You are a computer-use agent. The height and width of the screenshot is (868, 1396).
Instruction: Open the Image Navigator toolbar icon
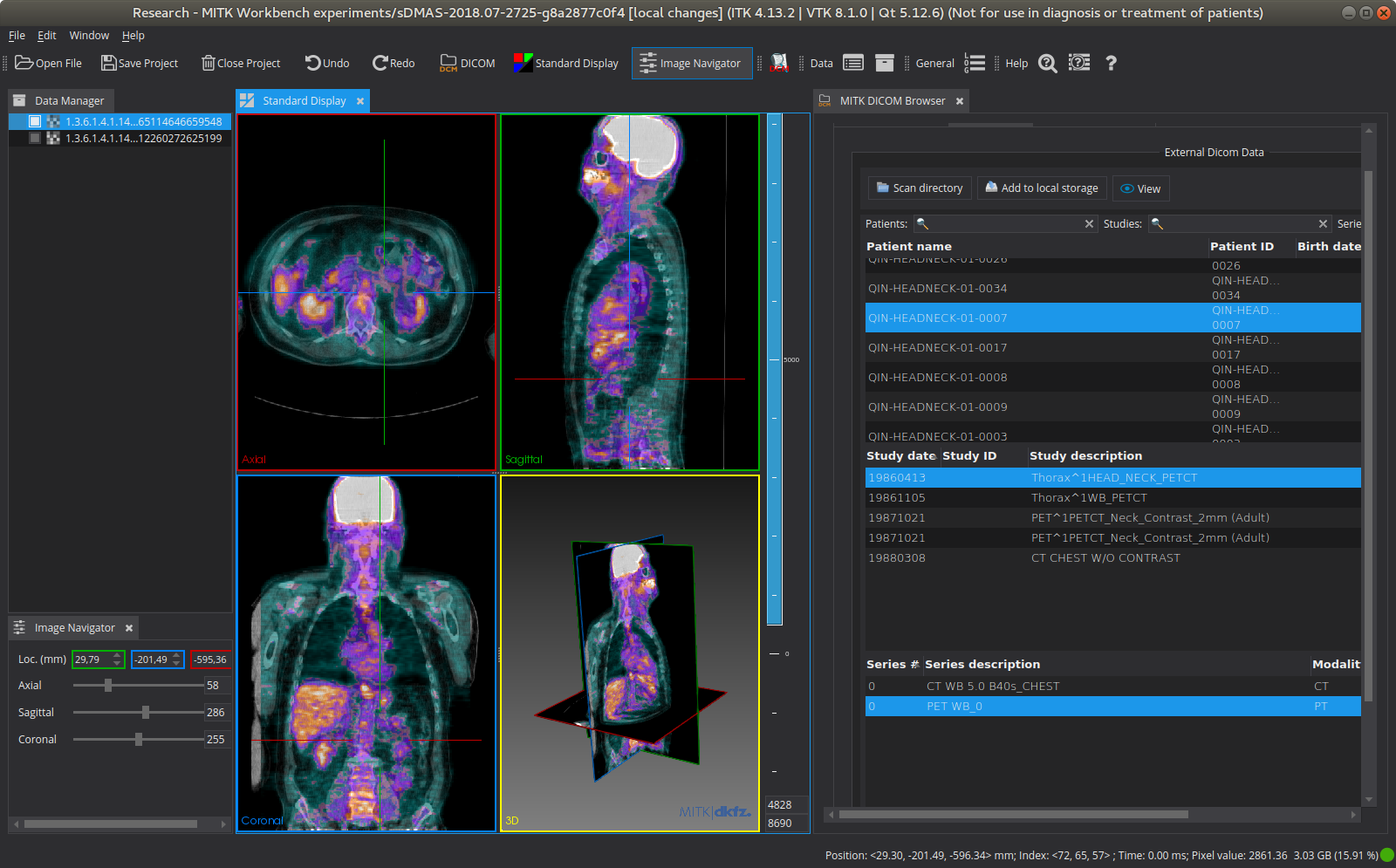click(691, 63)
